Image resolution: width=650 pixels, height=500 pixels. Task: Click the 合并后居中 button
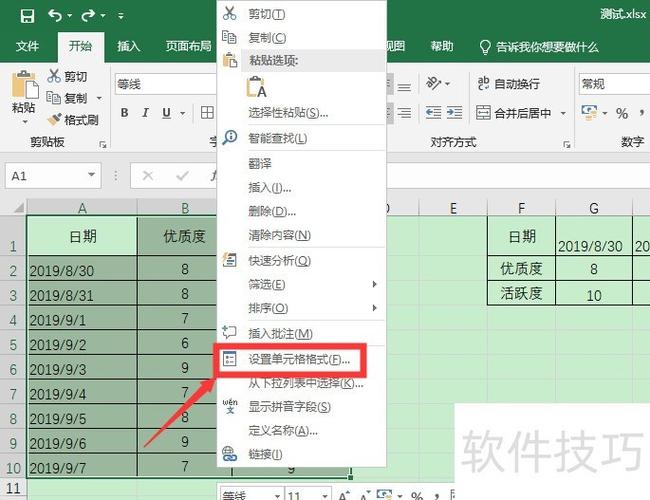(514, 113)
